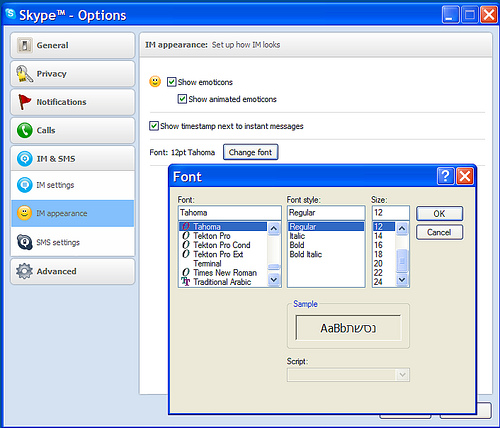500x428 pixels.
Task: Select Times New Roman font
Action: click(x=223, y=273)
